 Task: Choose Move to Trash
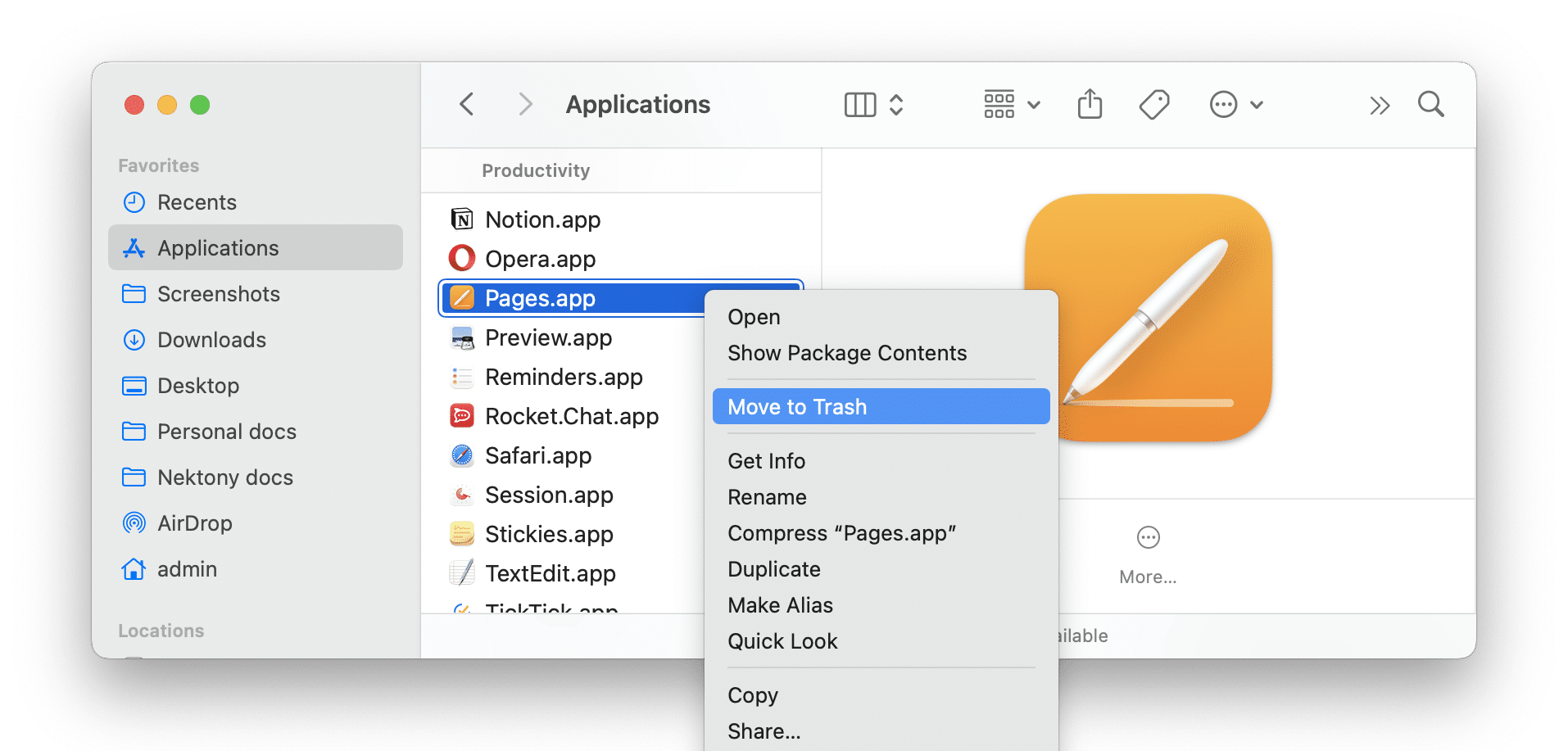pos(881,406)
